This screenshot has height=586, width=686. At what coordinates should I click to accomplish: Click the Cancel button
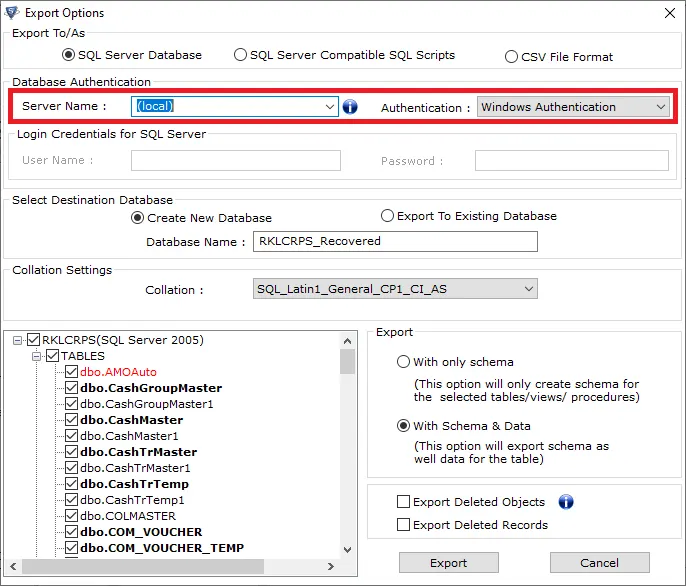(599, 562)
